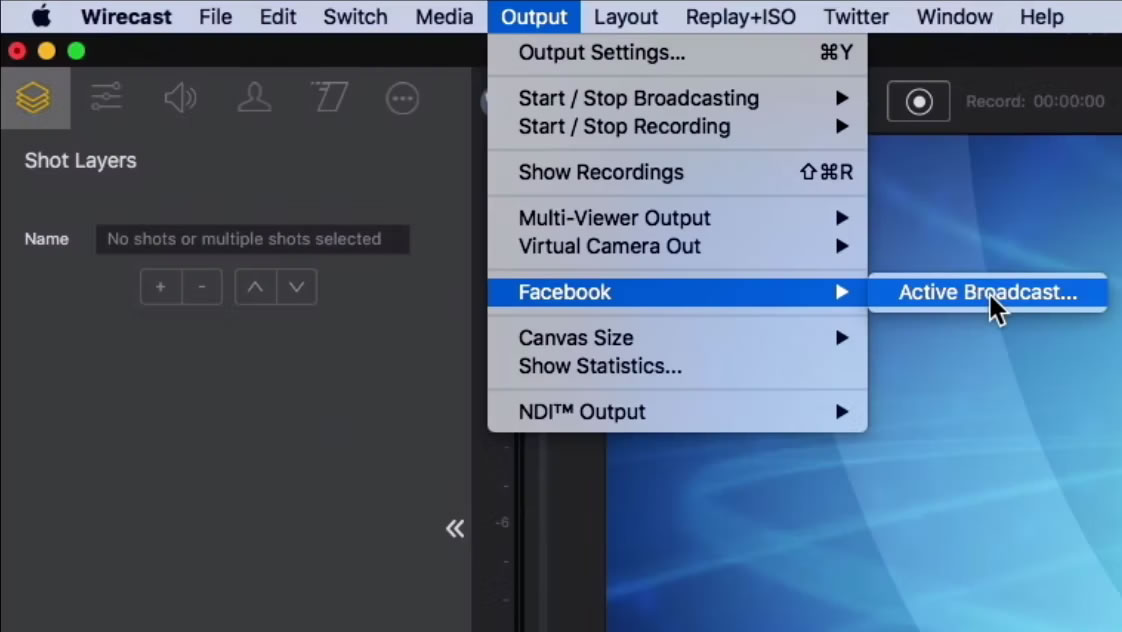Screen dimensions: 1122x632
Task: Choose Output Settings... menu item
Action: pyautogui.click(x=677, y=52)
